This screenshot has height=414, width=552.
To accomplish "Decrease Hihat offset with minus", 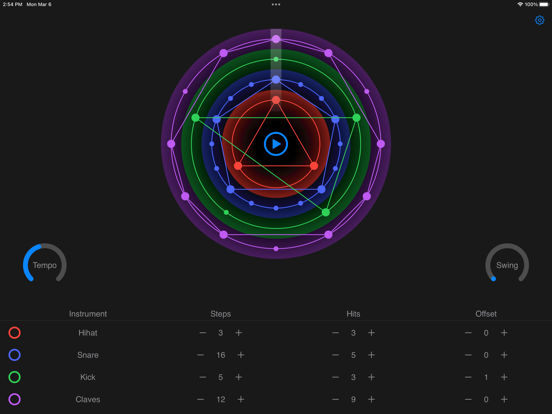I will coord(468,333).
